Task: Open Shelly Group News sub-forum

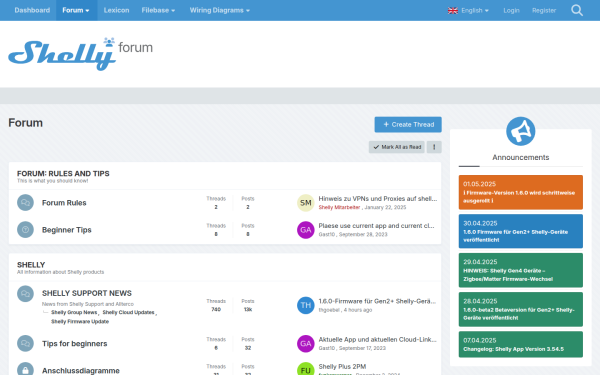Action: [x=74, y=312]
